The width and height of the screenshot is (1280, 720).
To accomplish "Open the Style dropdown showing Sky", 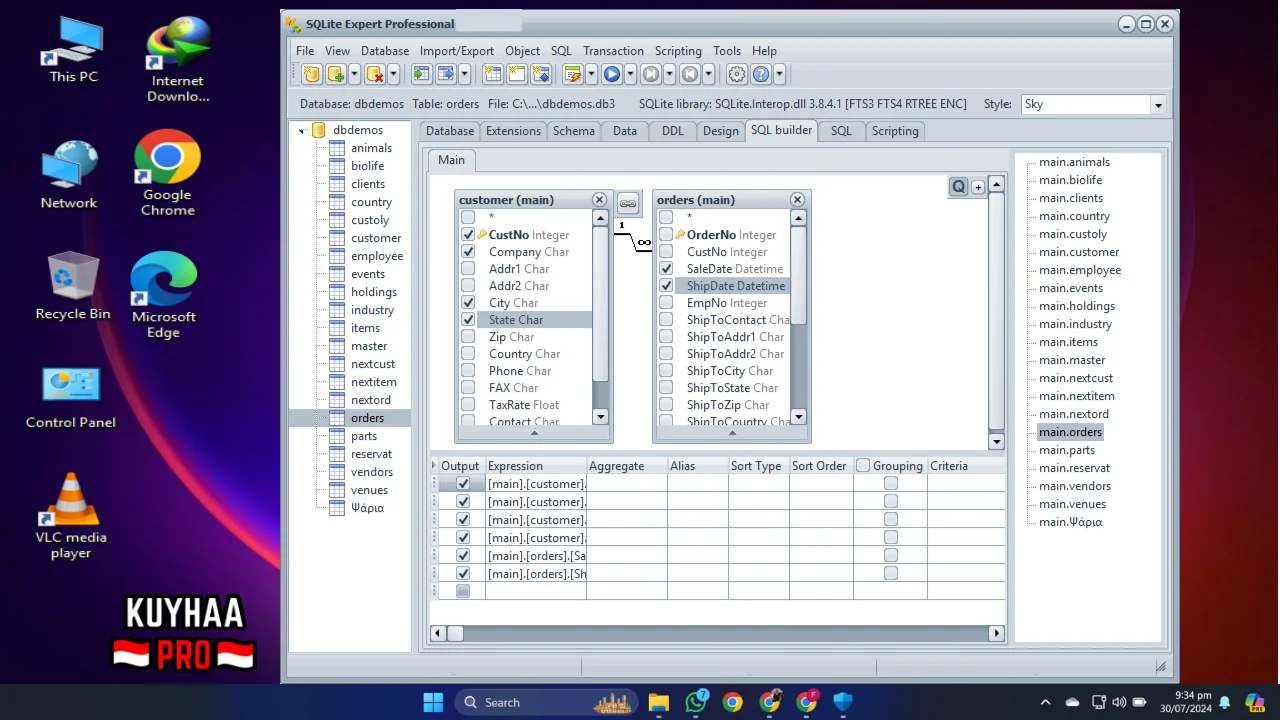I will pyautogui.click(x=1158, y=105).
